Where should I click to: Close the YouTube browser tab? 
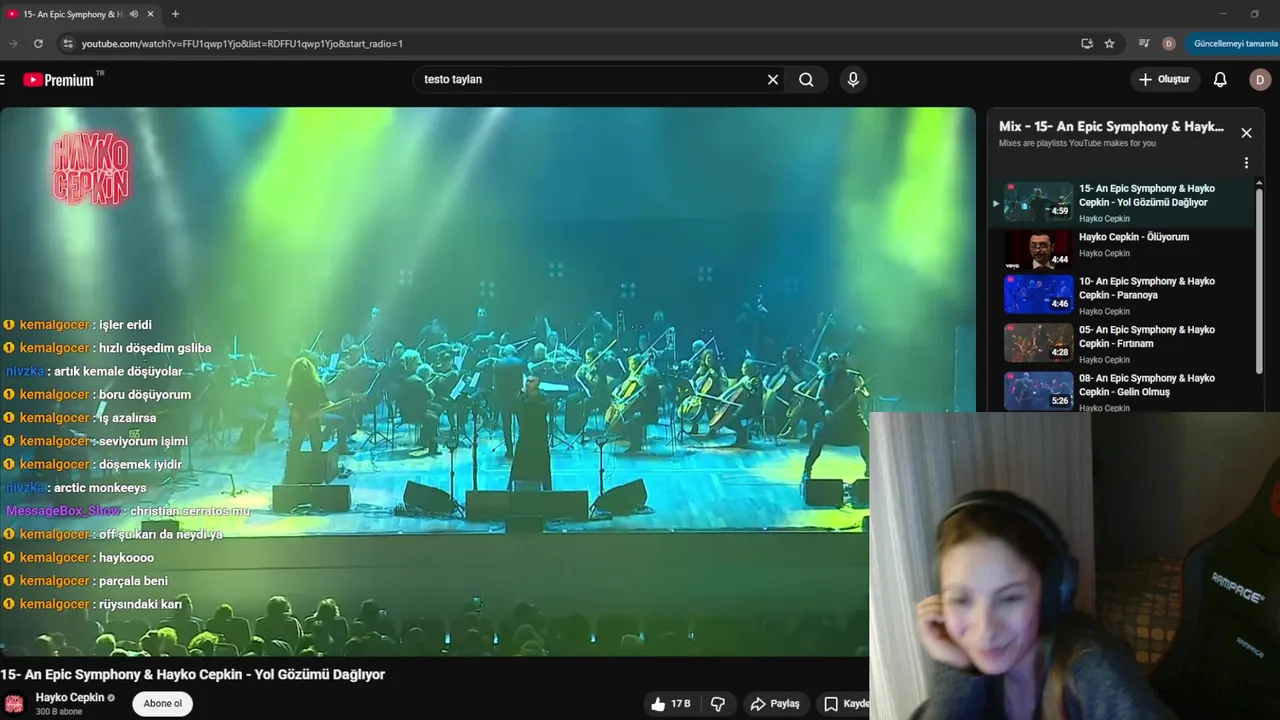tap(151, 14)
